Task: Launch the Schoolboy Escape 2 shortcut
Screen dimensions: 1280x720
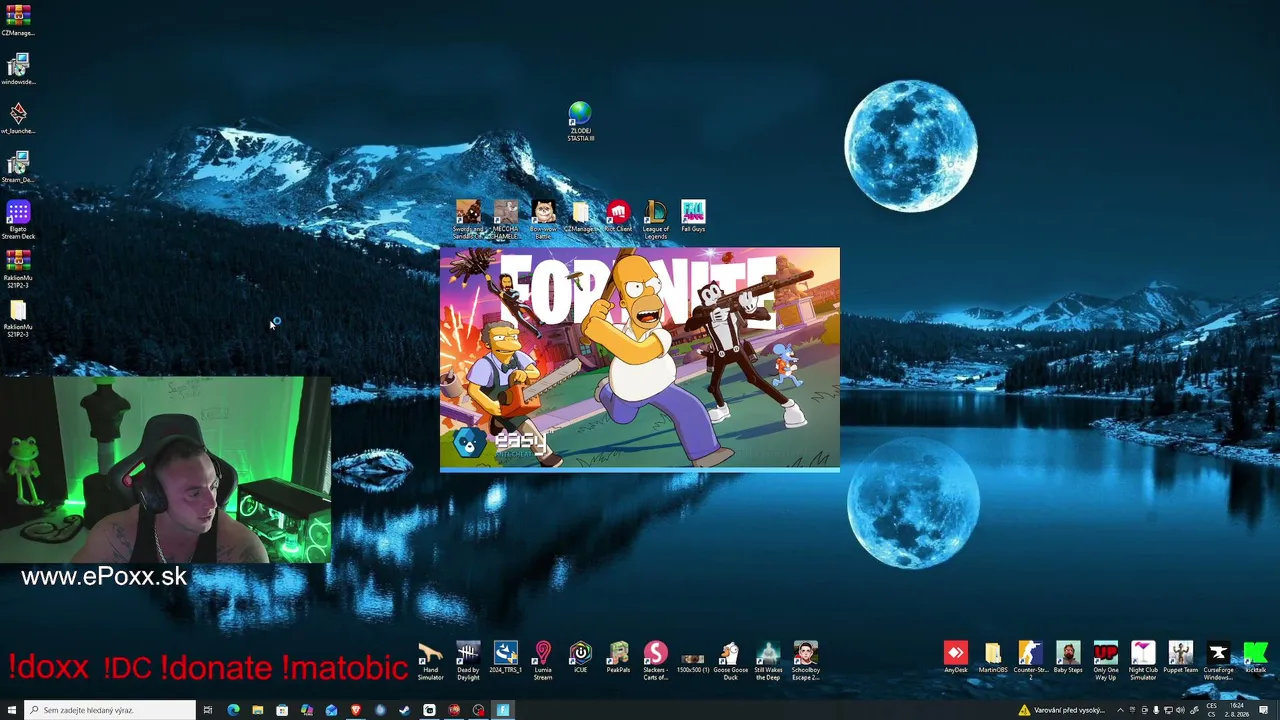Action: pos(805,661)
